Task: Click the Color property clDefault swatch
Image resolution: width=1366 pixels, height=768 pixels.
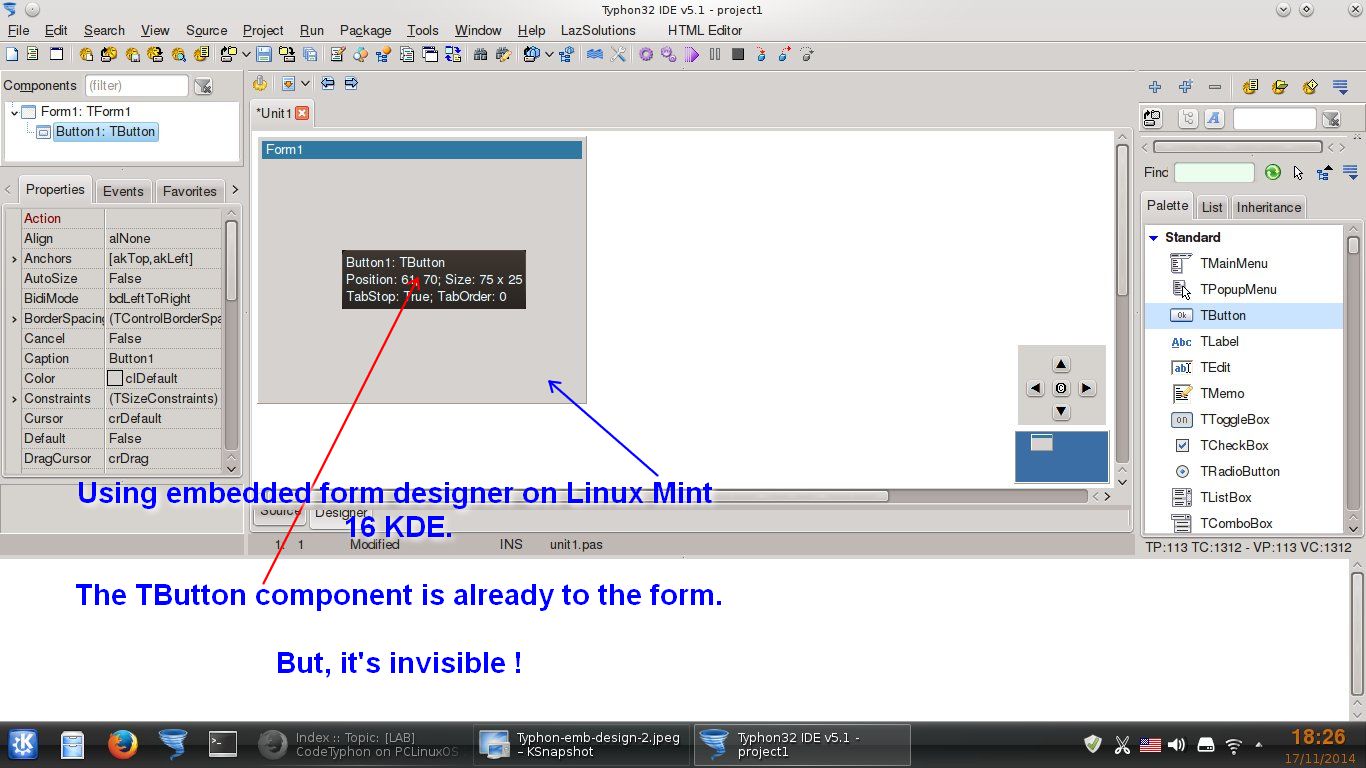Action: click(x=115, y=379)
